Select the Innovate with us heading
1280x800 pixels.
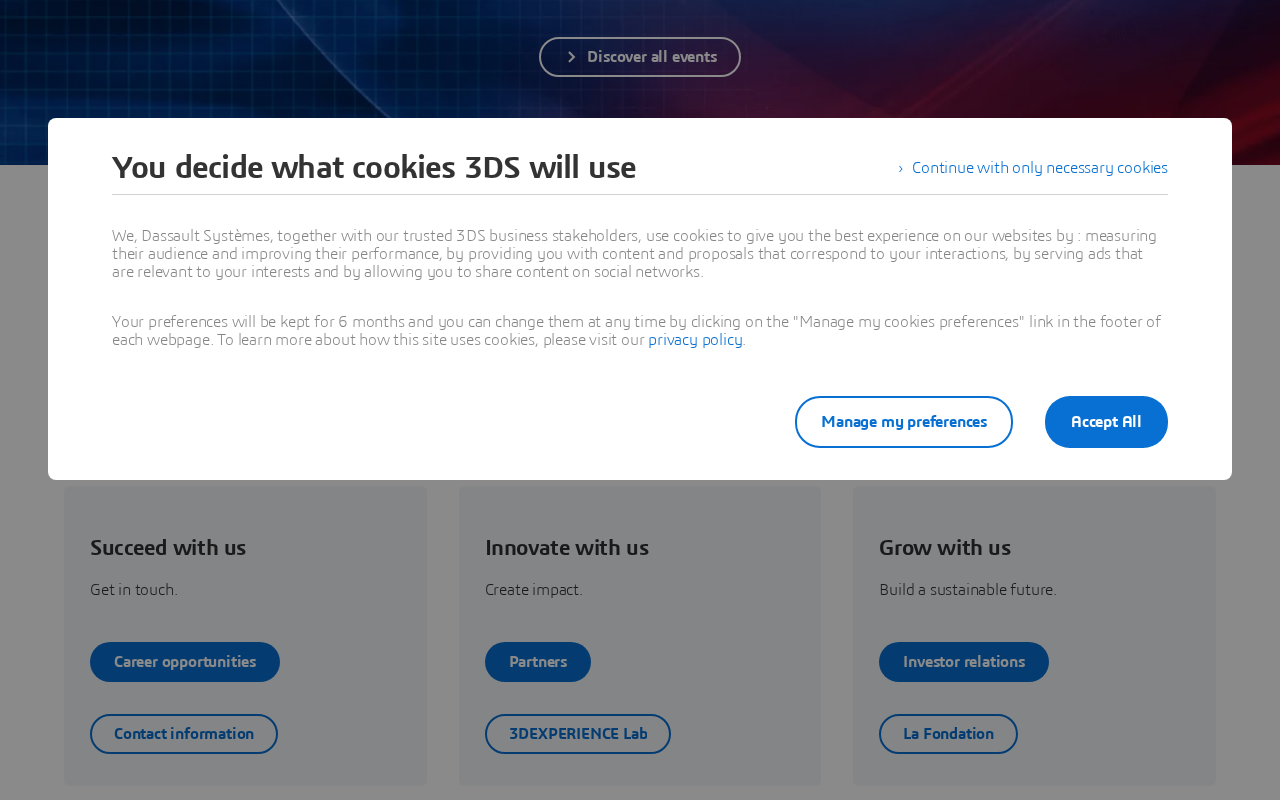567,548
